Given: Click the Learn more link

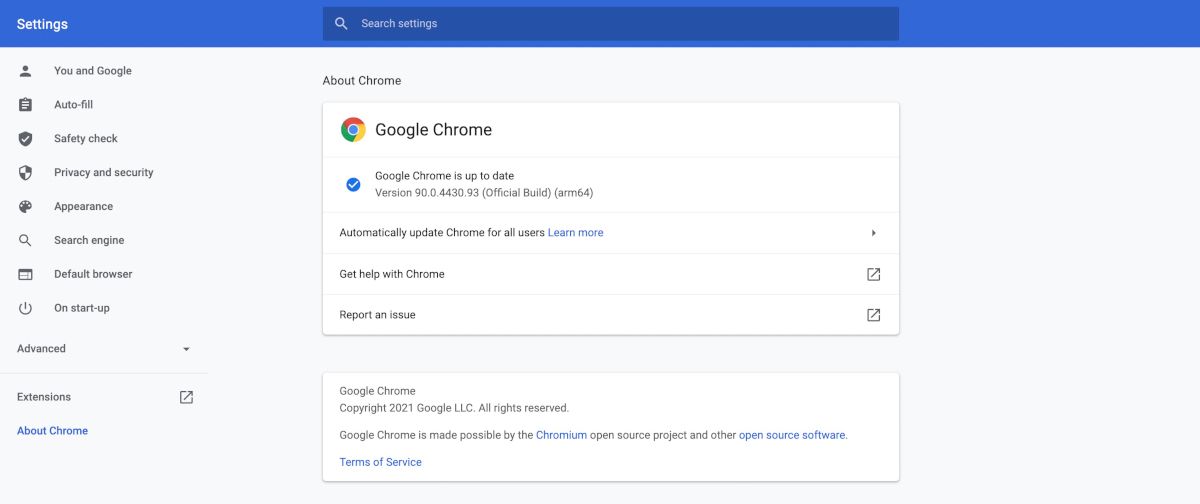Looking at the screenshot, I should [x=576, y=233].
